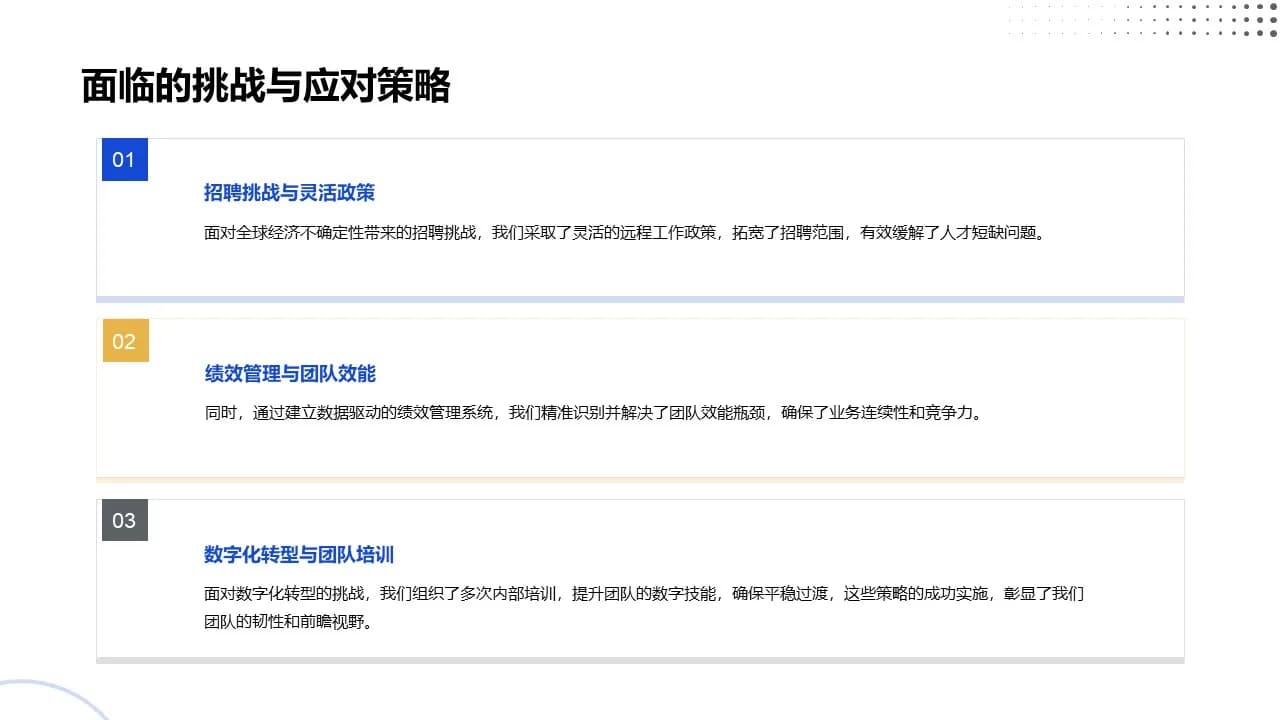Click paragraph beginning 面对数字化转型的挑战

pyautogui.click(x=644, y=607)
